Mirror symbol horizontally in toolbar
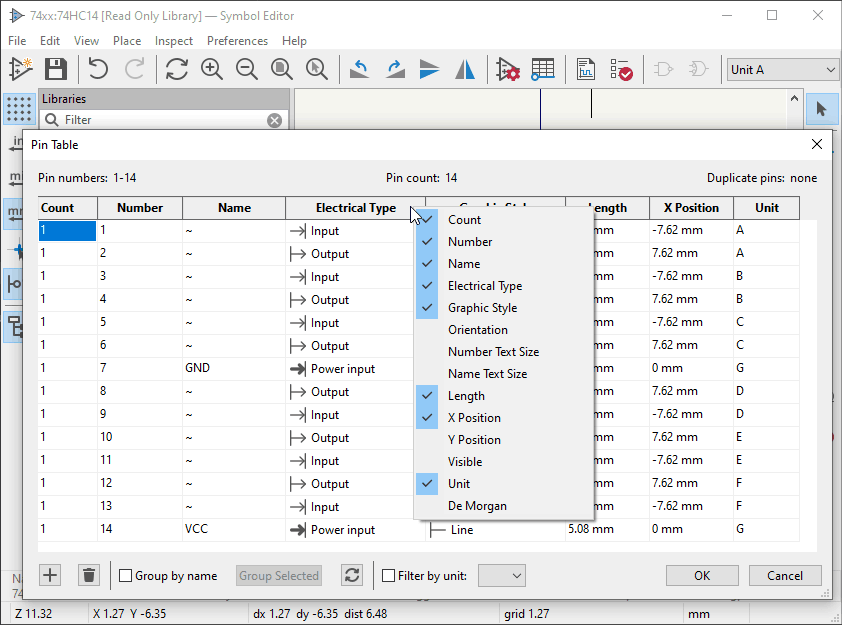Image resolution: width=842 pixels, height=625 pixels. click(x=465, y=69)
